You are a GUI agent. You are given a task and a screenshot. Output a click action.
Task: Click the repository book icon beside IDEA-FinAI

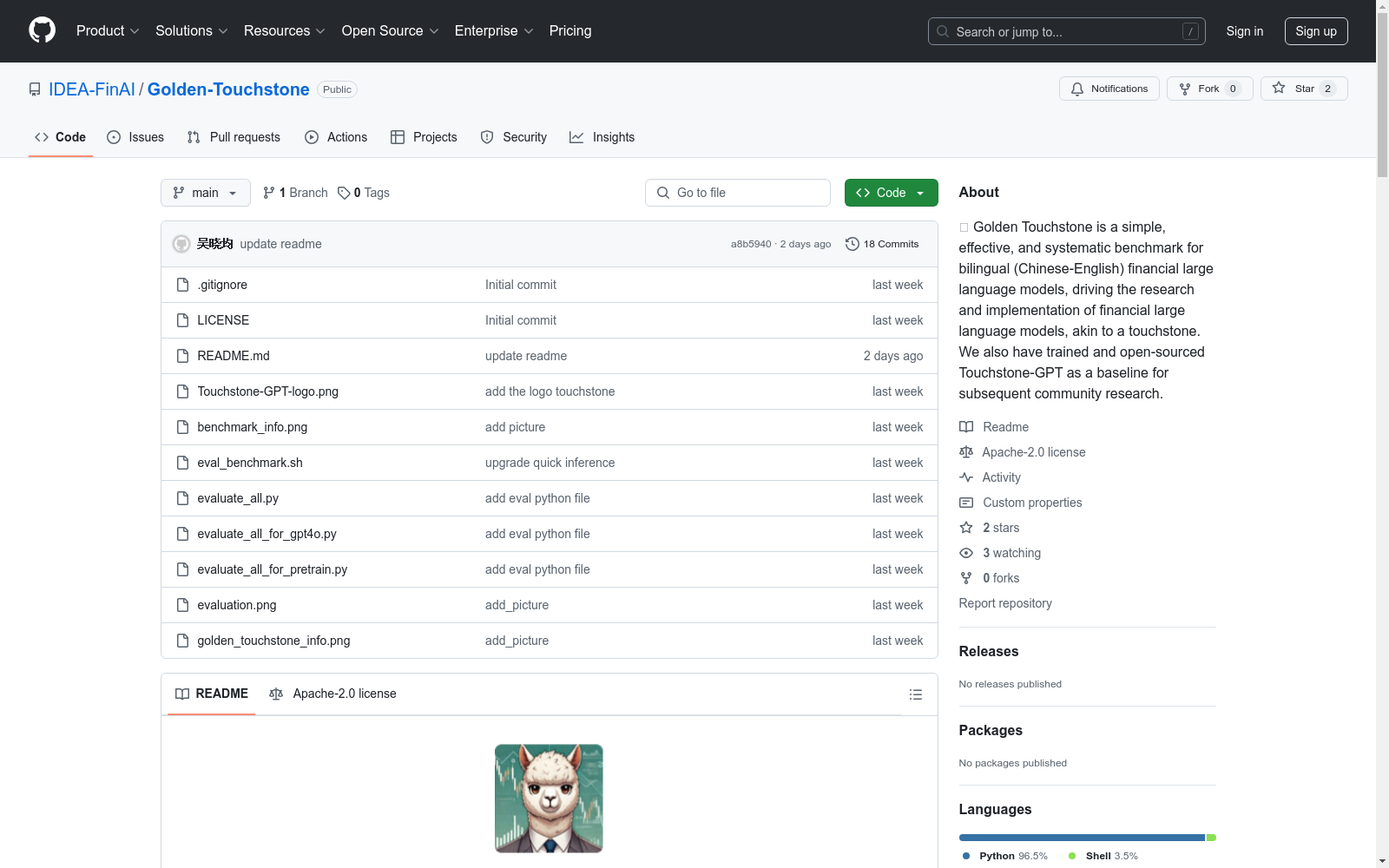pyautogui.click(x=35, y=89)
